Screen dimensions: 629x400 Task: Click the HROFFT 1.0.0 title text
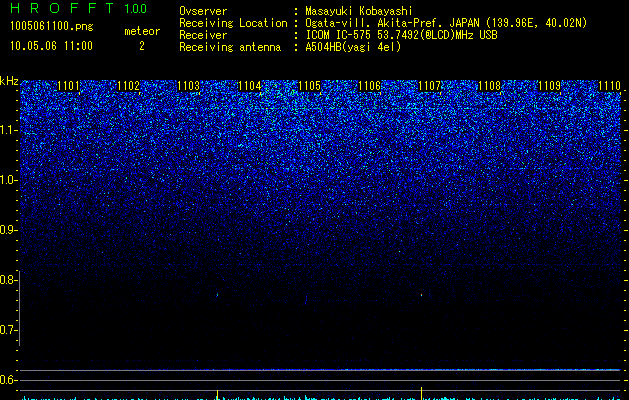(78, 8)
